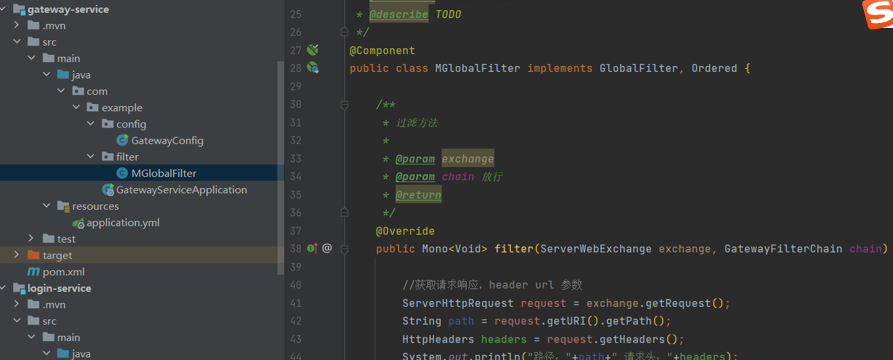Click the GatewayConfig class icon
Image resolution: width=893 pixels, height=360 pixels.
[122, 140]
